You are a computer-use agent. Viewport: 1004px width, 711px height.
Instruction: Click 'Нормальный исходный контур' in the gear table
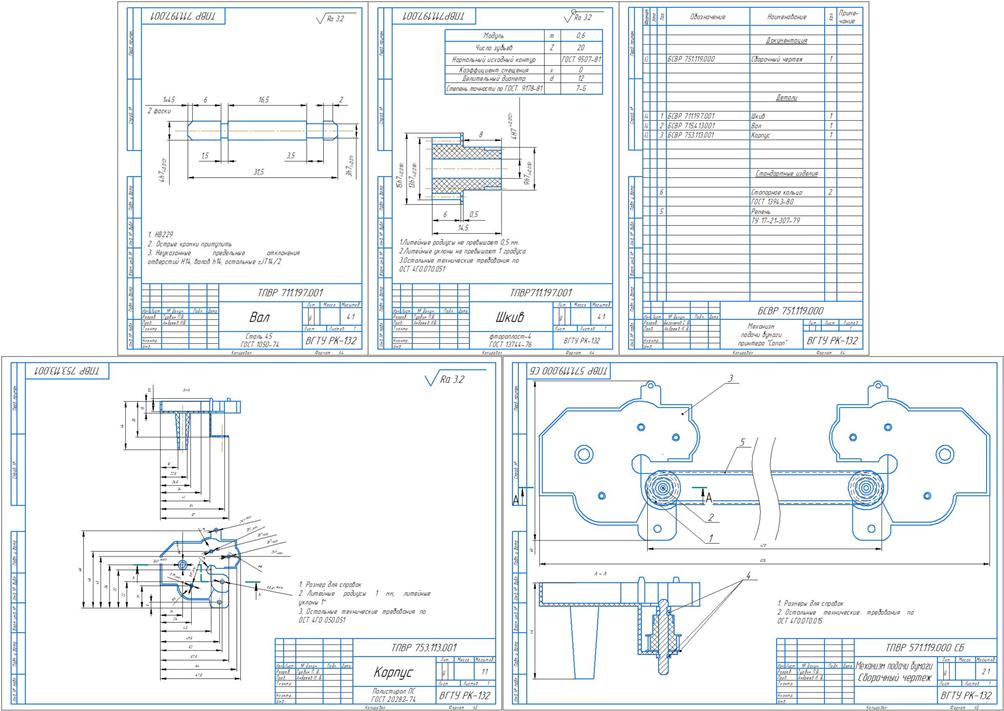click(x=494, y=59)
